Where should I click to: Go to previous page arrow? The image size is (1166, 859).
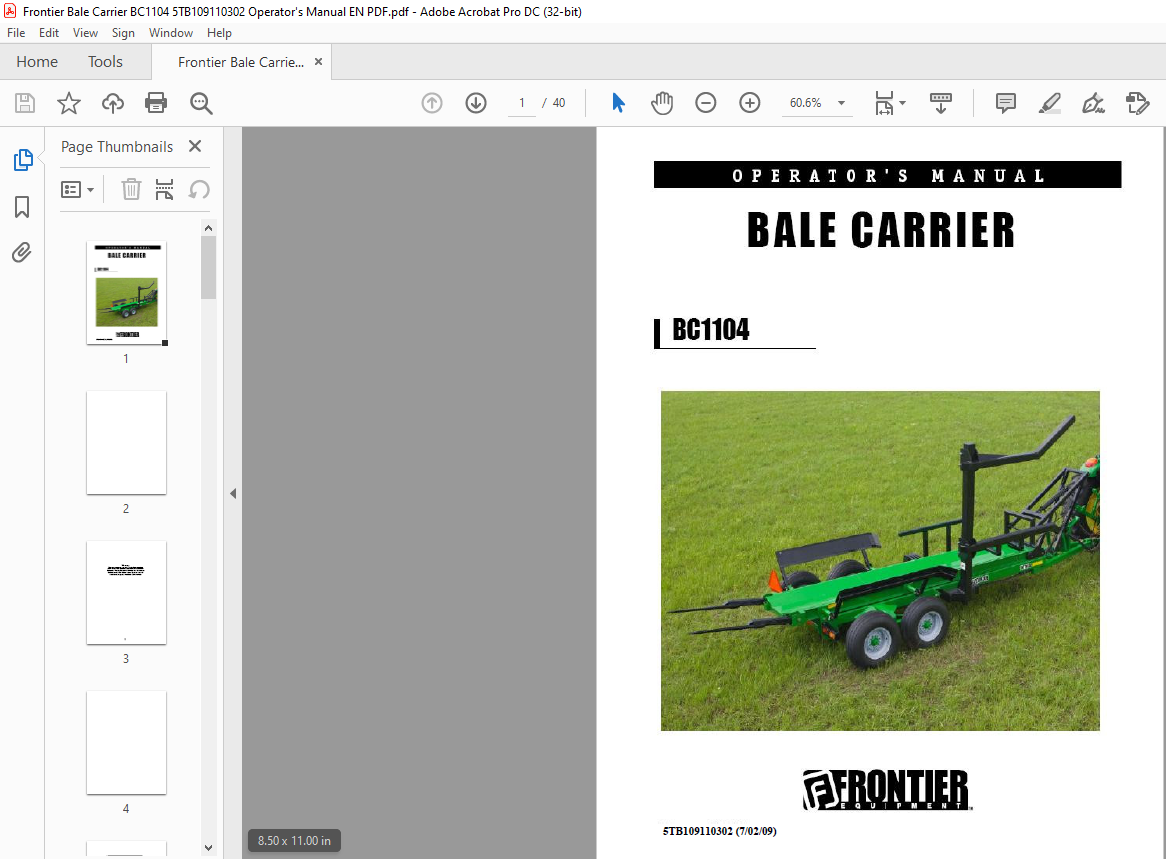[431, 103]
